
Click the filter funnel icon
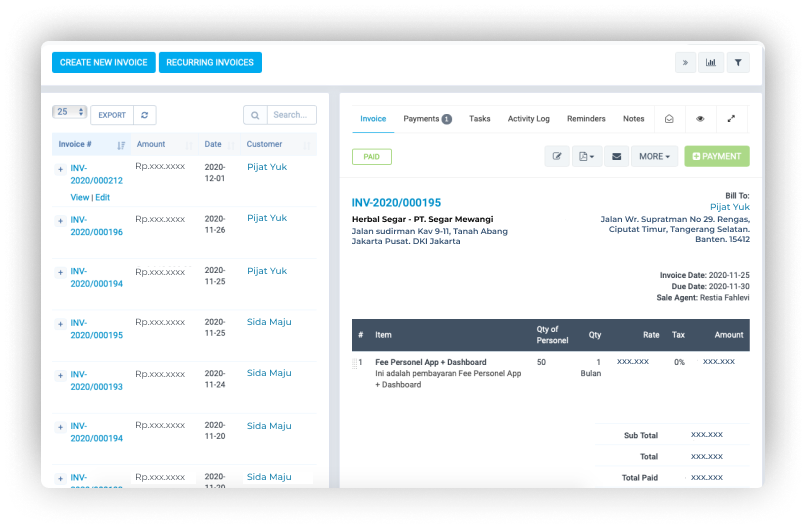(738, 62)
